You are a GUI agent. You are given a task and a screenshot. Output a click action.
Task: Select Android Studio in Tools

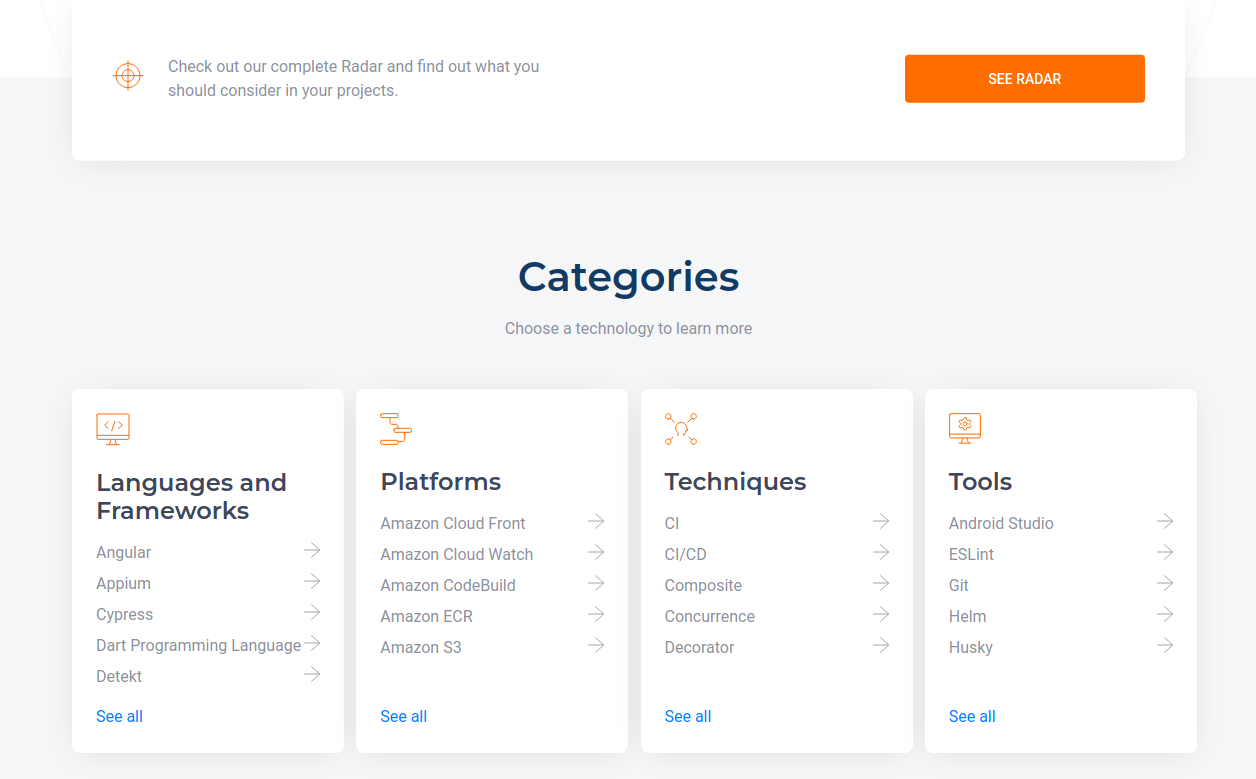[x=1001, y=523]
